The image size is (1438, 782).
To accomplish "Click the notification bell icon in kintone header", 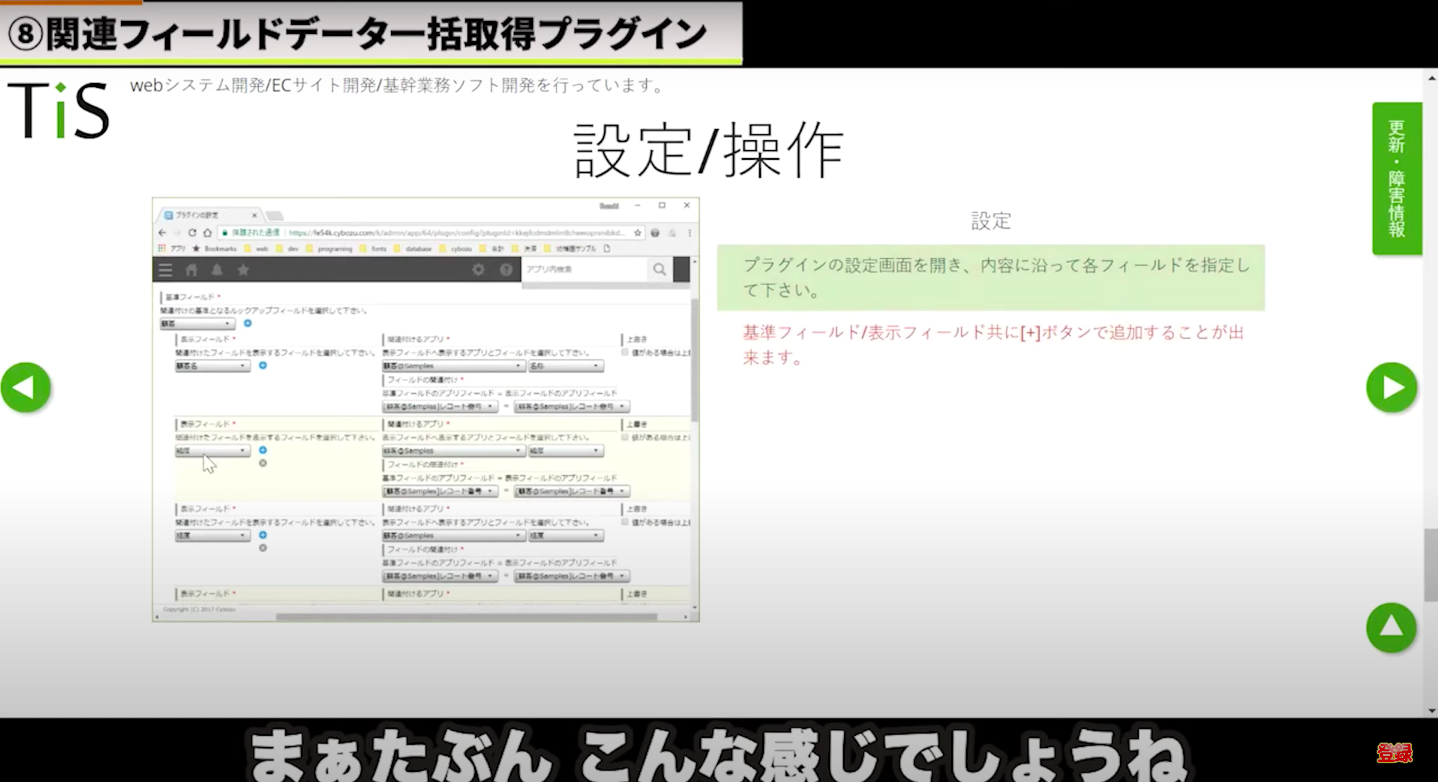I will [x=217, y=270].
